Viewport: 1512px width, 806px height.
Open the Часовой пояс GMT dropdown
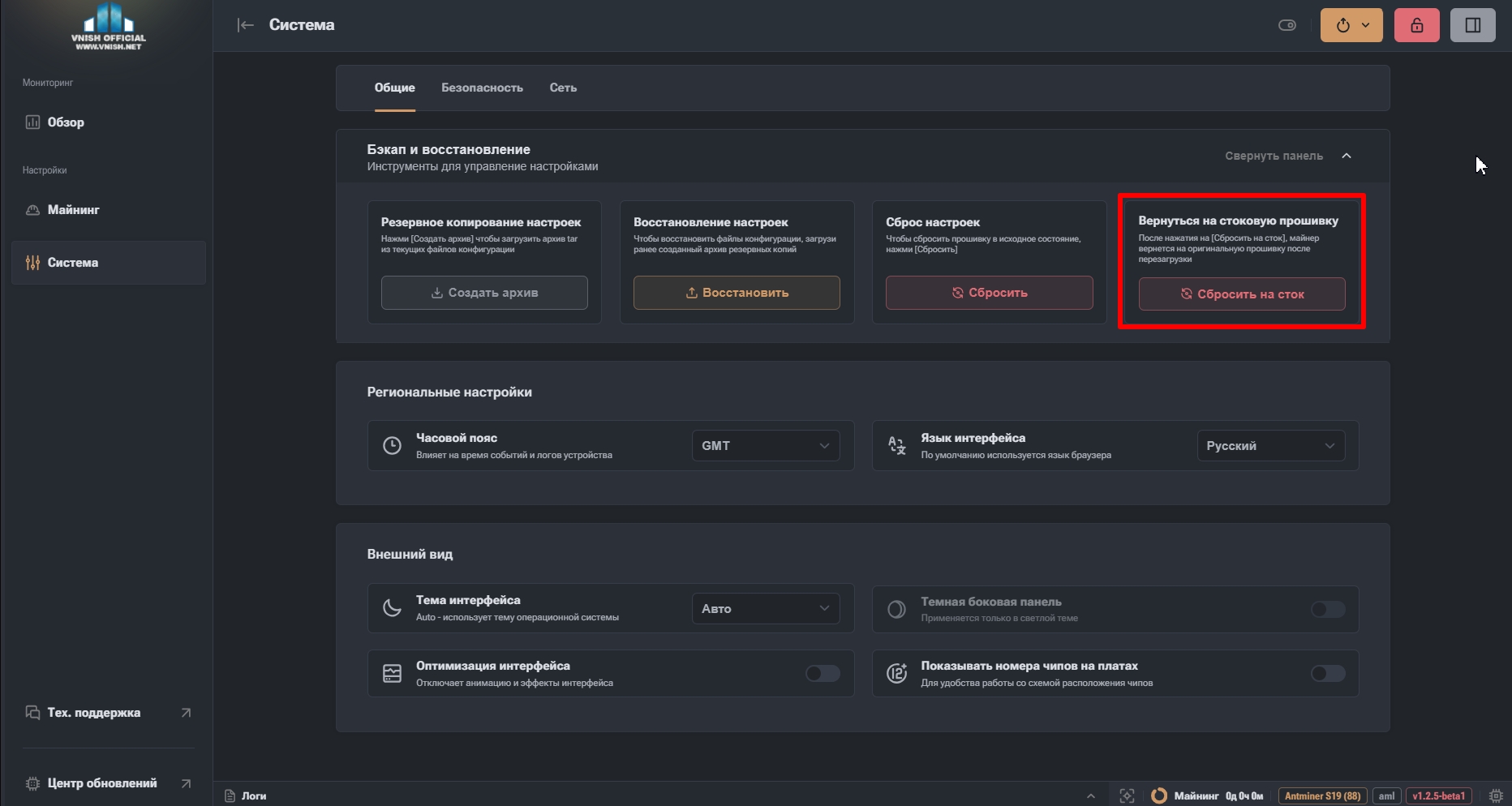(765, 446)
